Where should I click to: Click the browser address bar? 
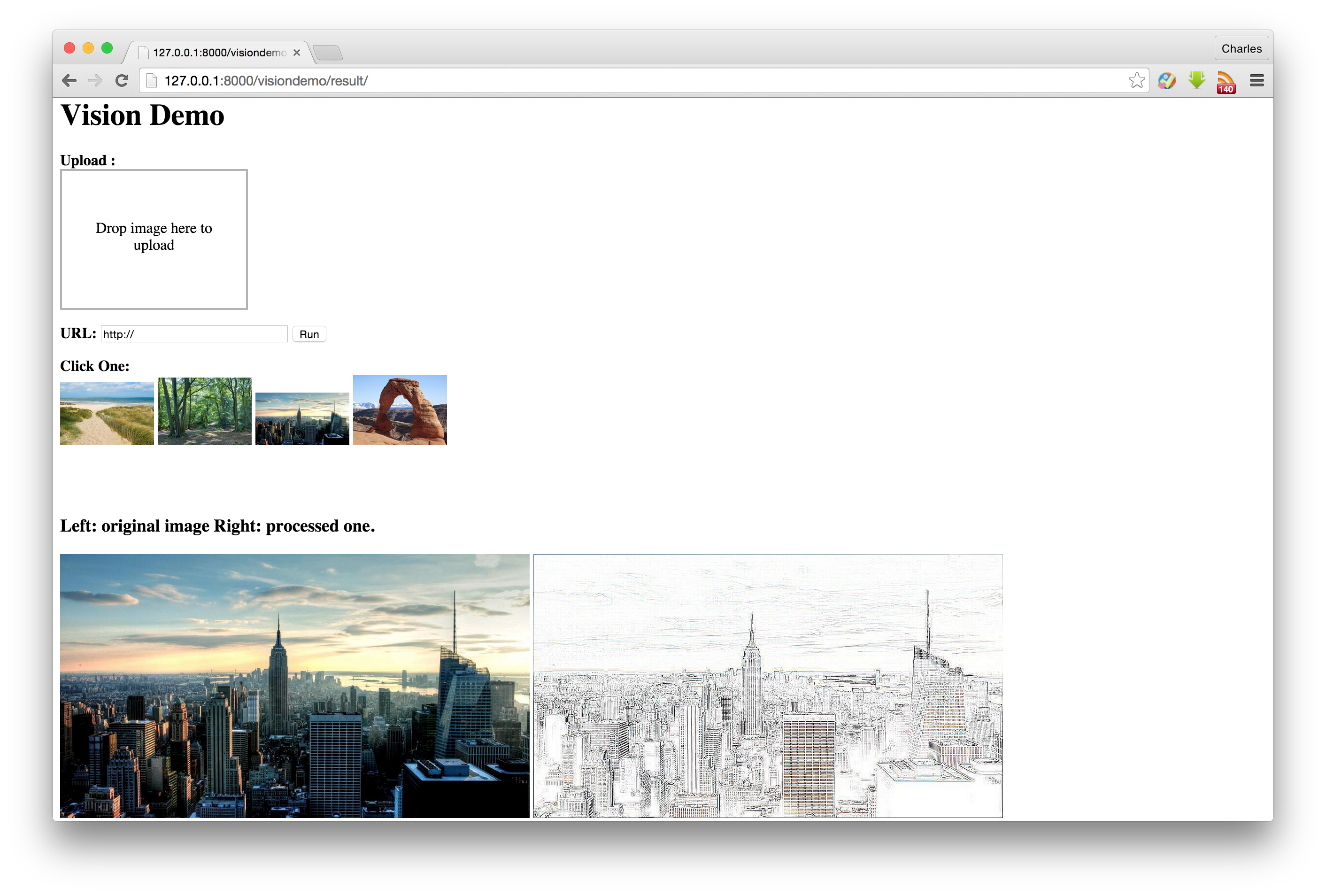click(x=628, y=80)
